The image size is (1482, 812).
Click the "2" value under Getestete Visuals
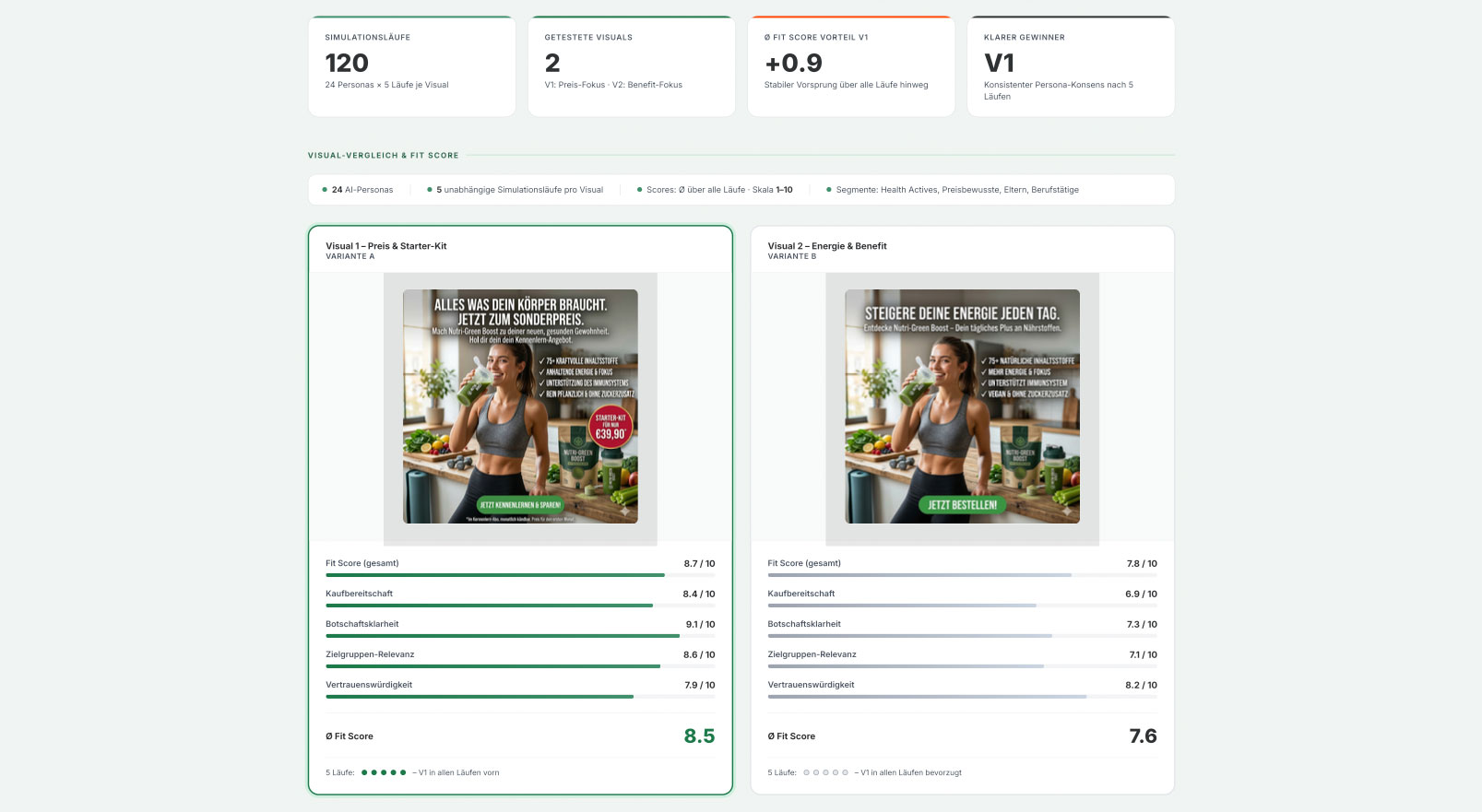(552, 63)
